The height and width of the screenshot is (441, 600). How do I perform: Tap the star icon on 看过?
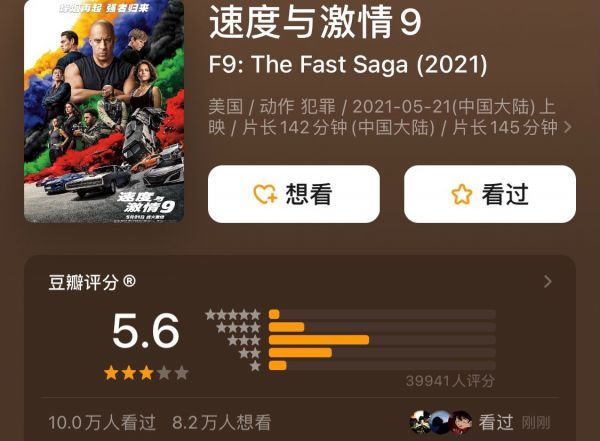pyautogui.click(x=462, y=194)
